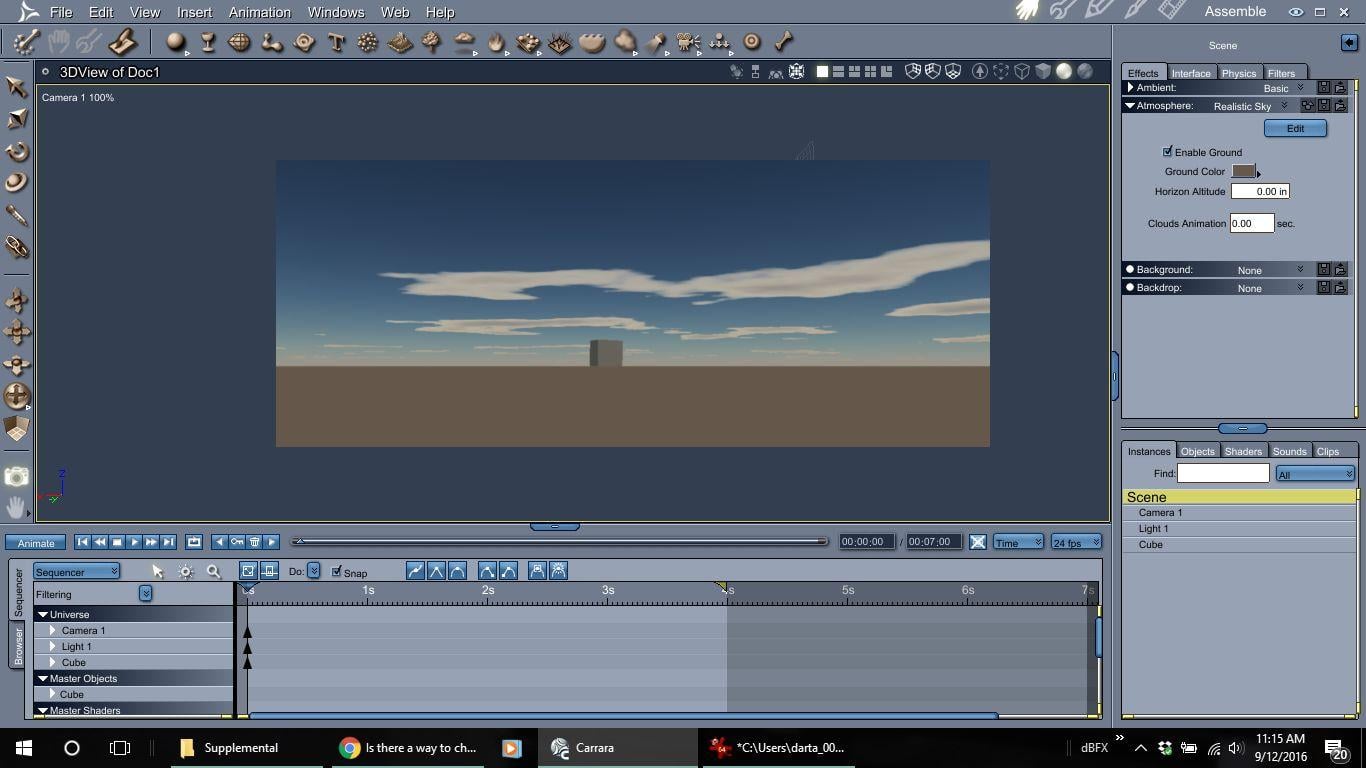This screenshot has height=768, width=1366.
Task: Toggle the eye icon beside Assemble
Action: 1296,12
